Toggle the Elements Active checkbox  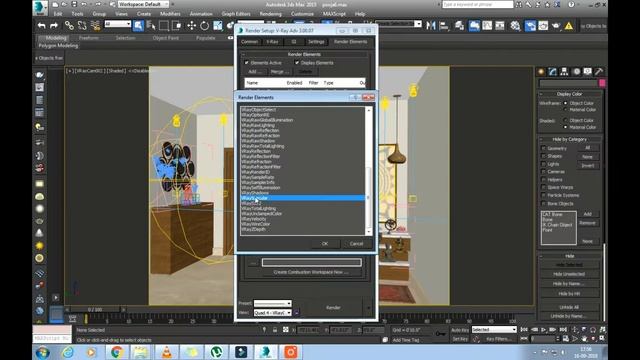(247, 63)
